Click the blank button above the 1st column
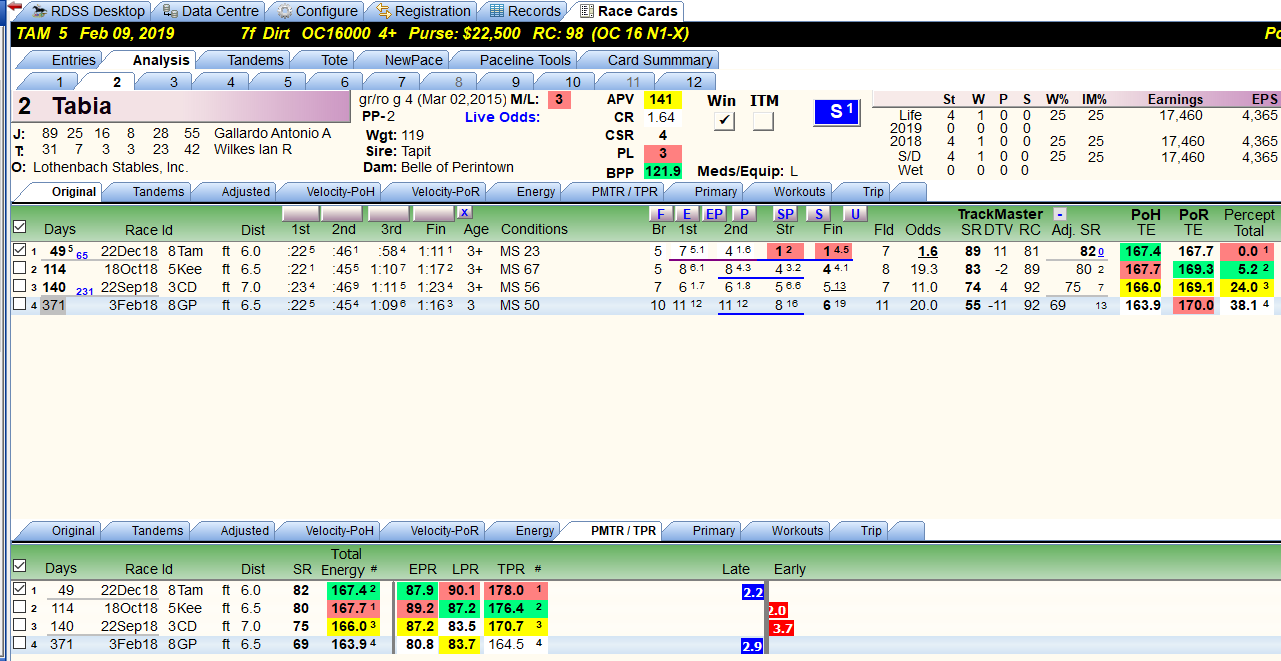Viewport: 1281px width, 661px height. 300,213
